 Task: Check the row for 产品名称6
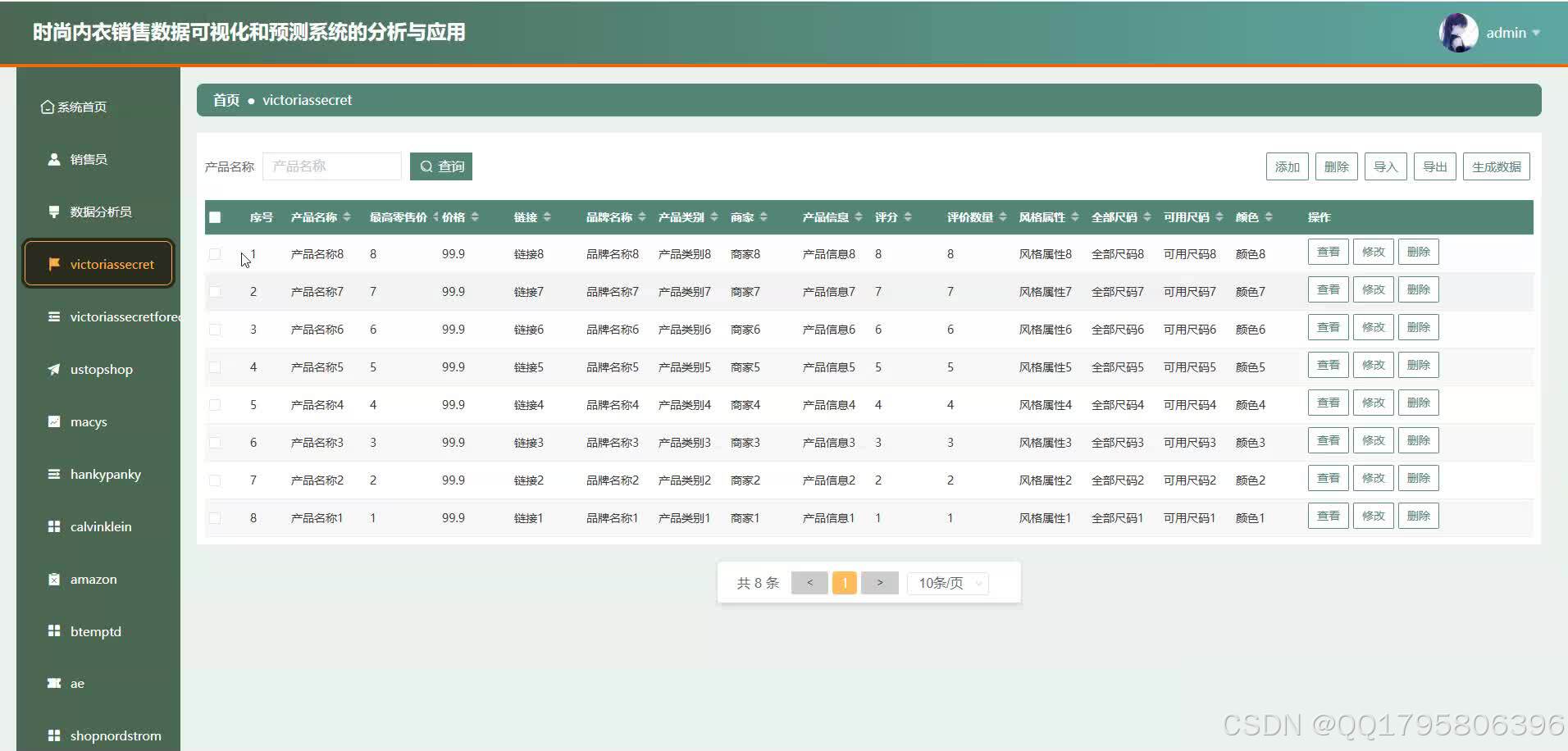click(x=215, y=330)
